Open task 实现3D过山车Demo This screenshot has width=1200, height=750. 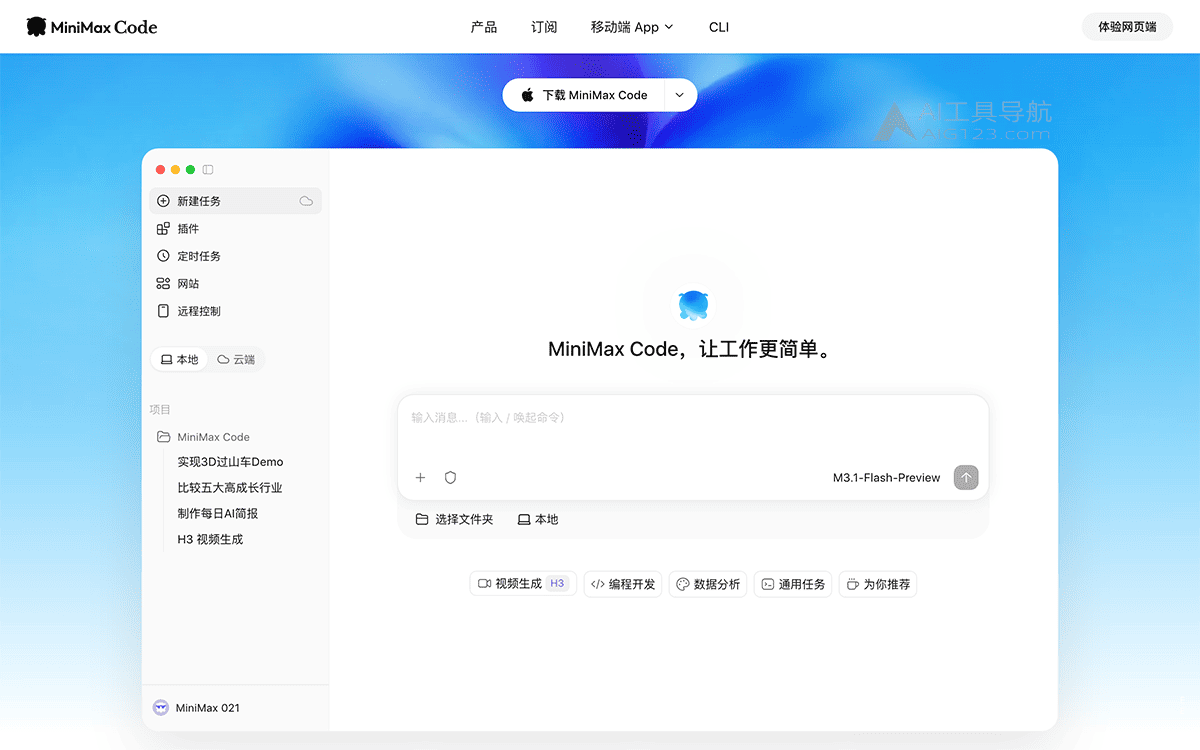230,462
